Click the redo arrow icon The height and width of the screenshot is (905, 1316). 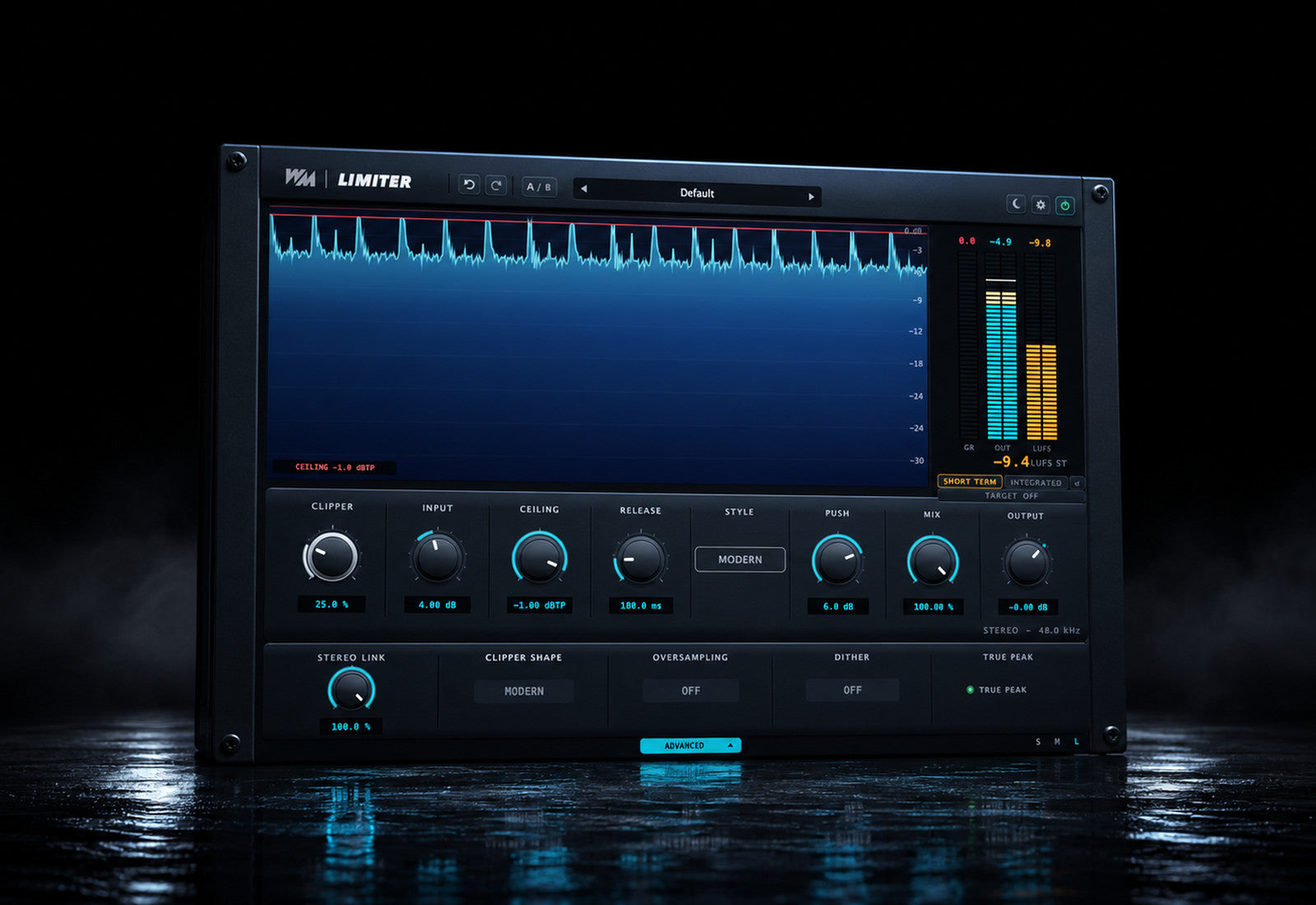coord(496,186)
